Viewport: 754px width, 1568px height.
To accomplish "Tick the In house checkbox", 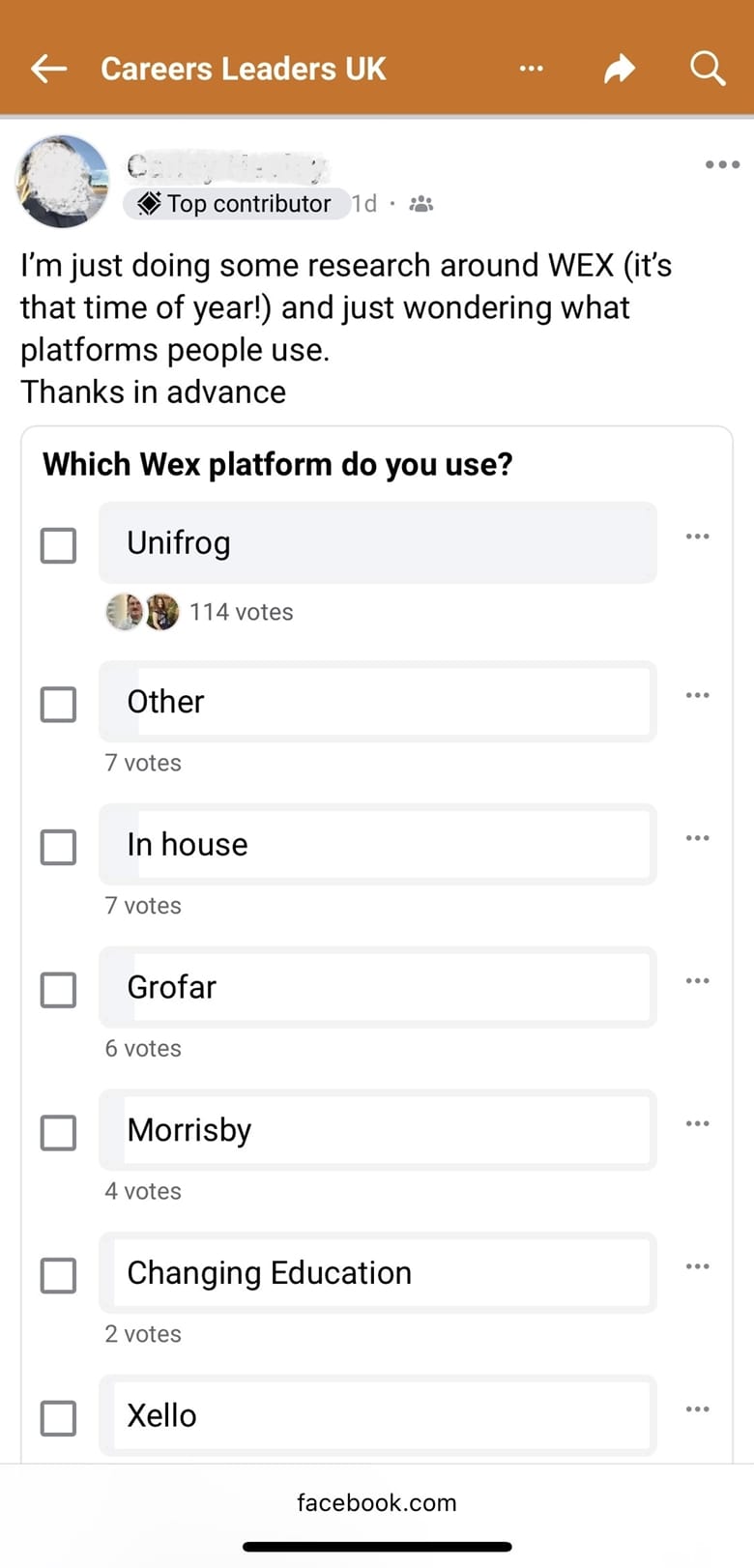I will (58, 847).
